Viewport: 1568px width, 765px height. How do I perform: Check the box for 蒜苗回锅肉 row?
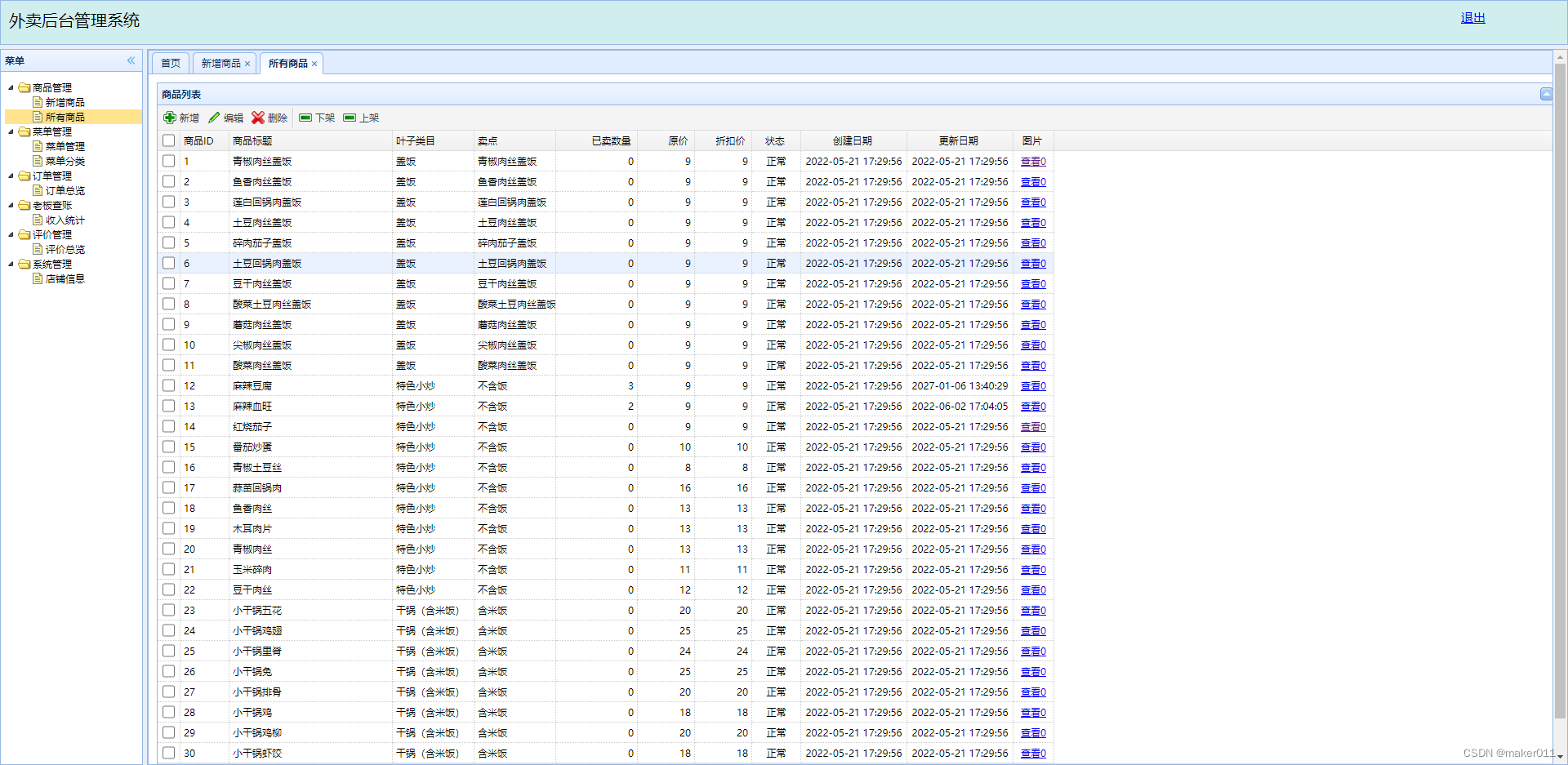(168, 487)
